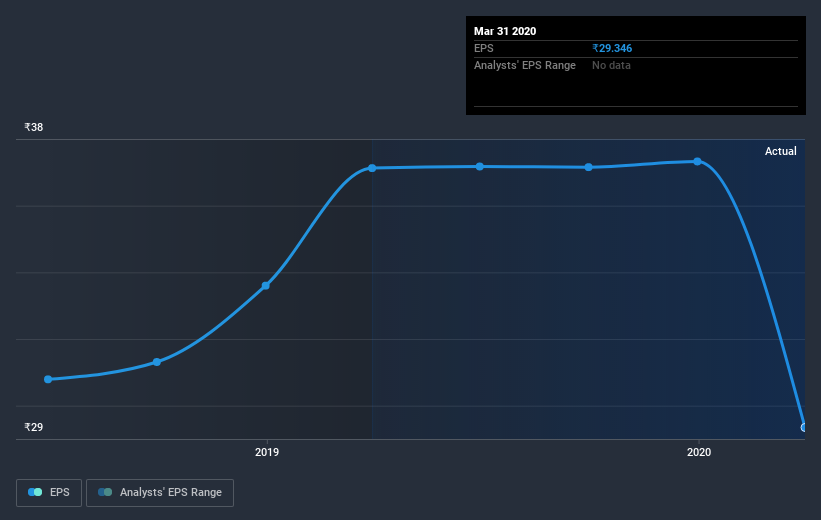Select the peak EPS data point above 2020
This screenshot has height=520, width=821.
click(697, 161)
